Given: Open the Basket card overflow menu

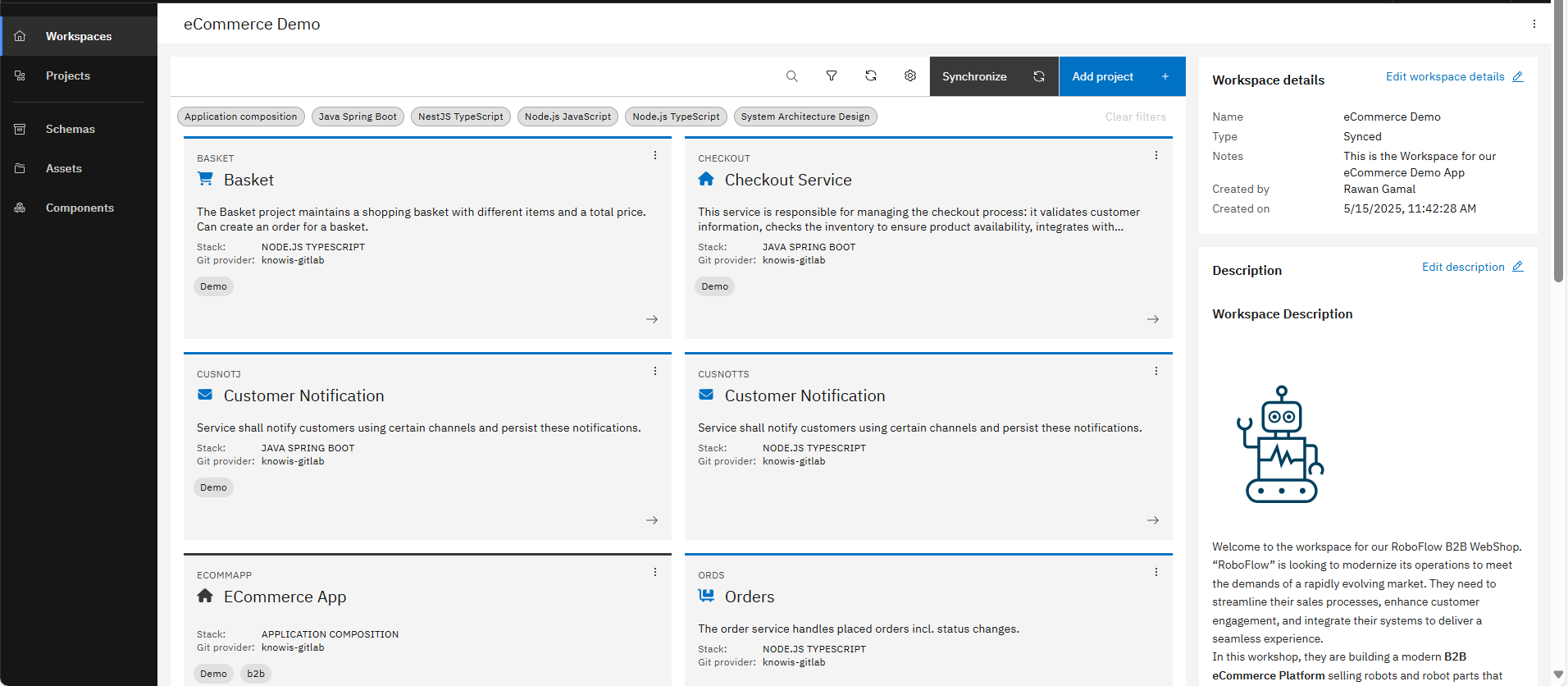Looking at the screenshot, I should (655, 156).
